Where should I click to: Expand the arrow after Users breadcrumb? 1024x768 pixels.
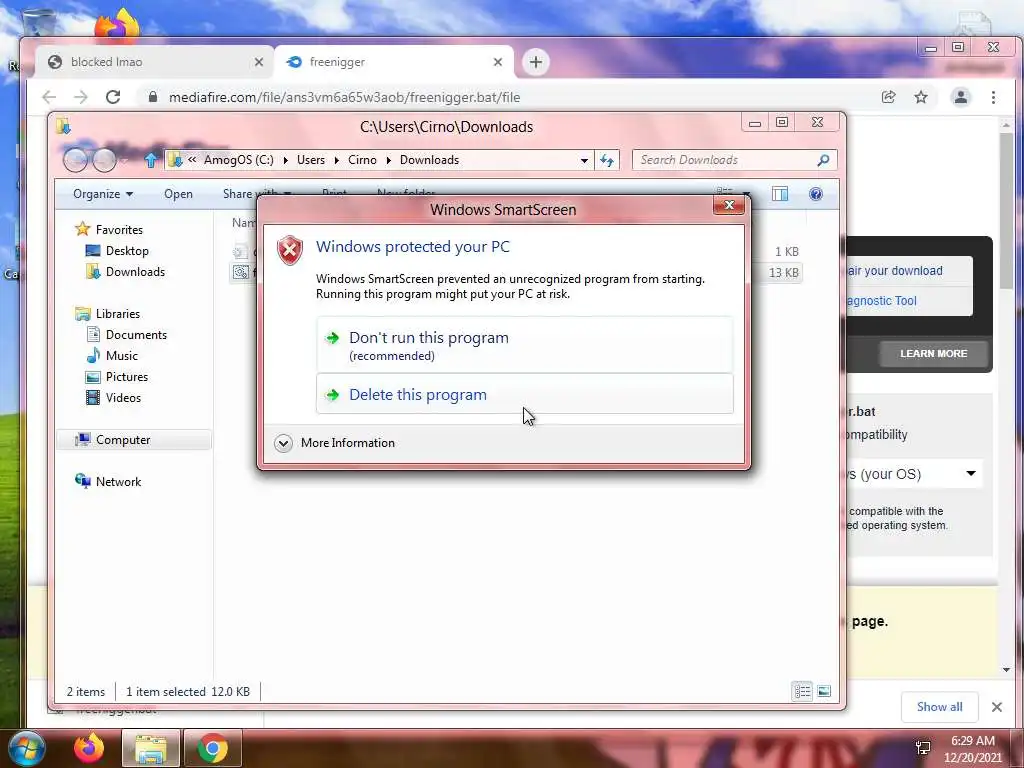coord(336,160)
